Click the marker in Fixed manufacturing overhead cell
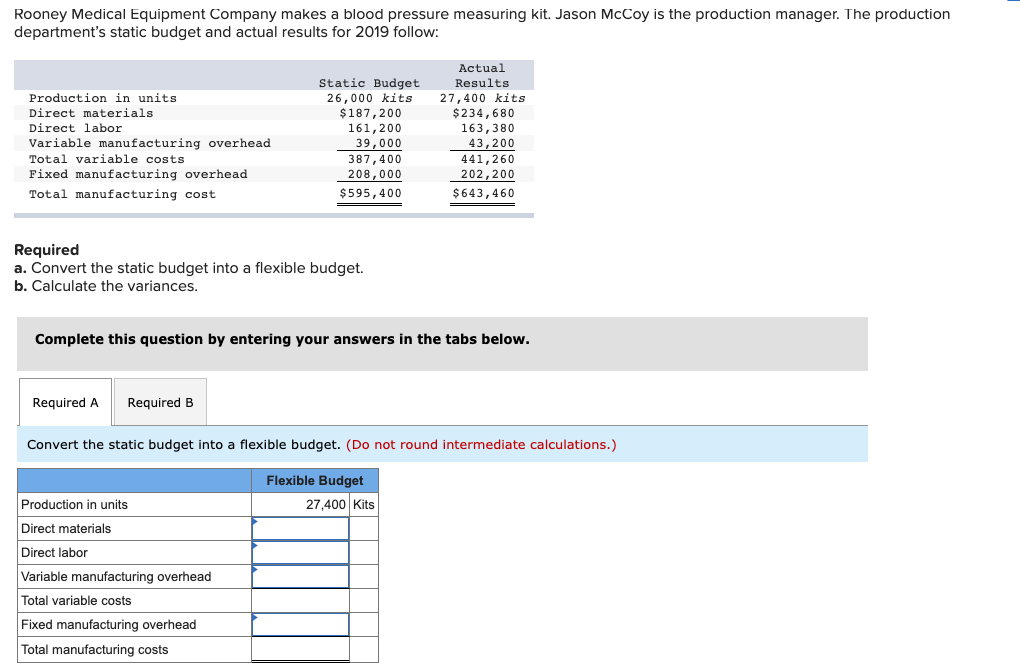Screen dimensions: 1020x671 (x=256, y=619)
